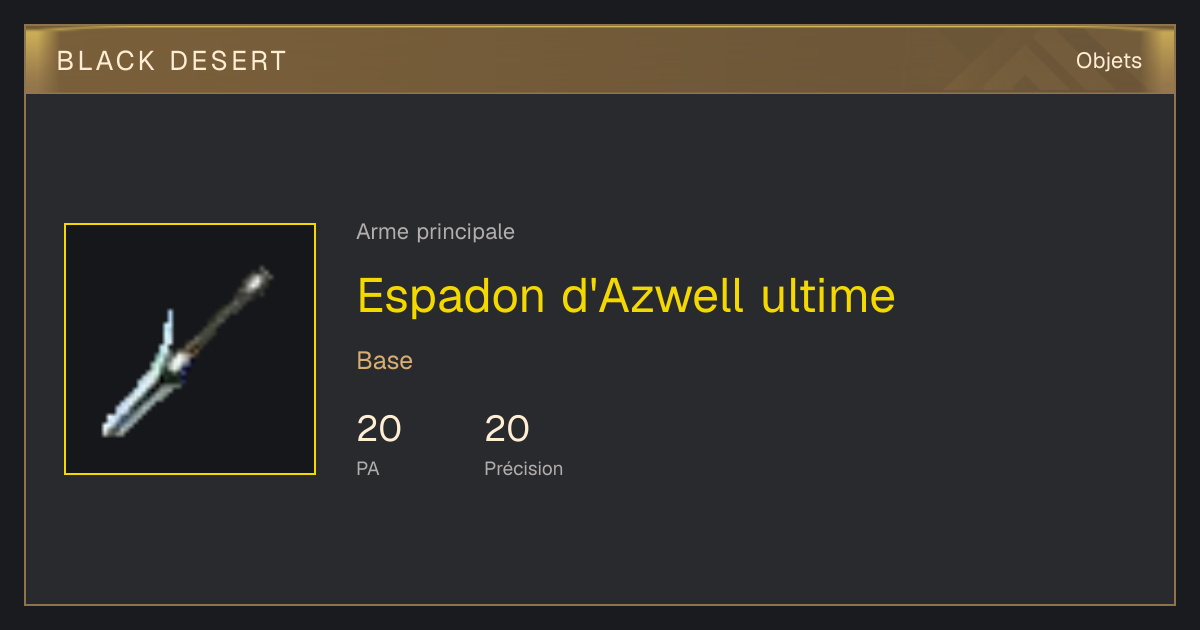The width and height of the screenshot is (1200, 630).
Task: Click the "Arme principale" category label
Action: click(435, 232)
